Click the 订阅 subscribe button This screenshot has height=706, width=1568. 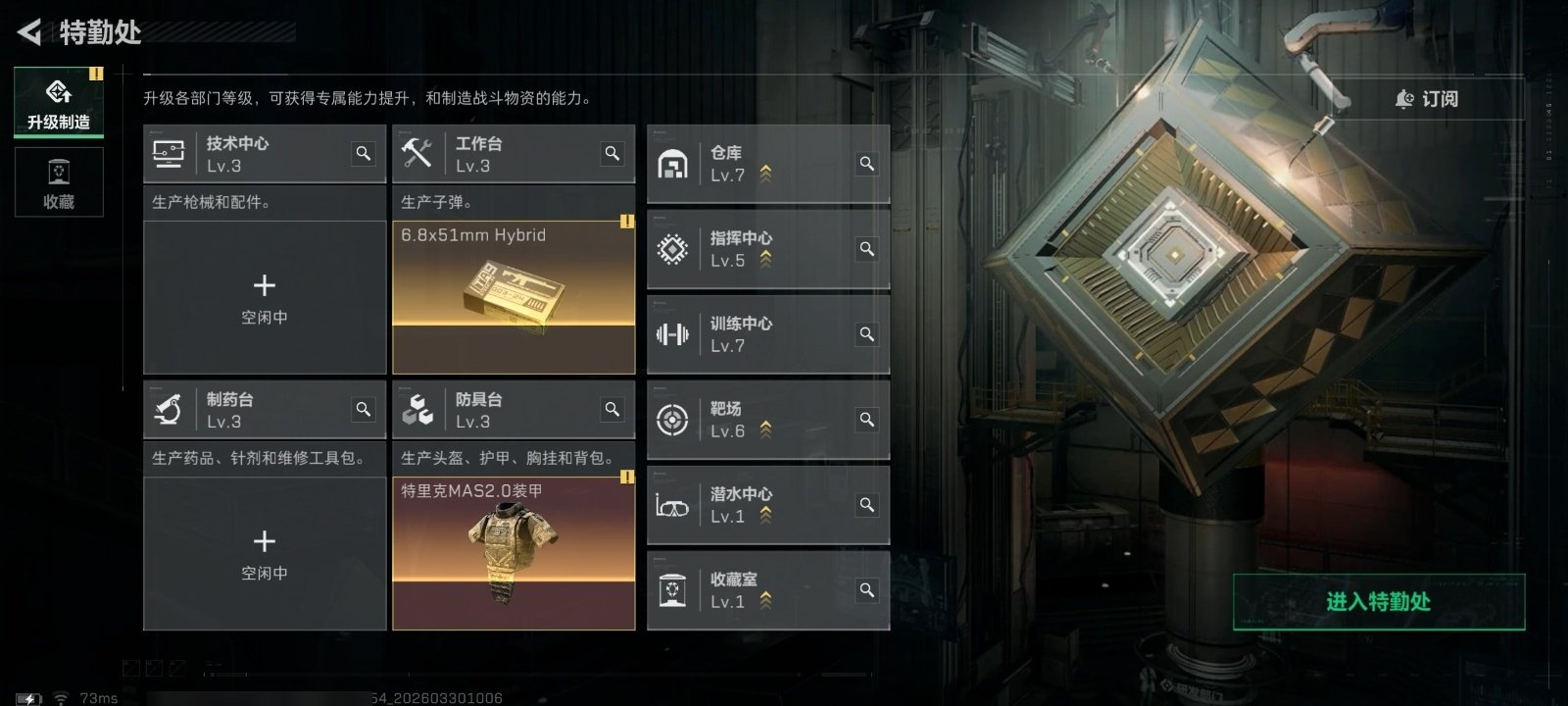click(1427, 98)
